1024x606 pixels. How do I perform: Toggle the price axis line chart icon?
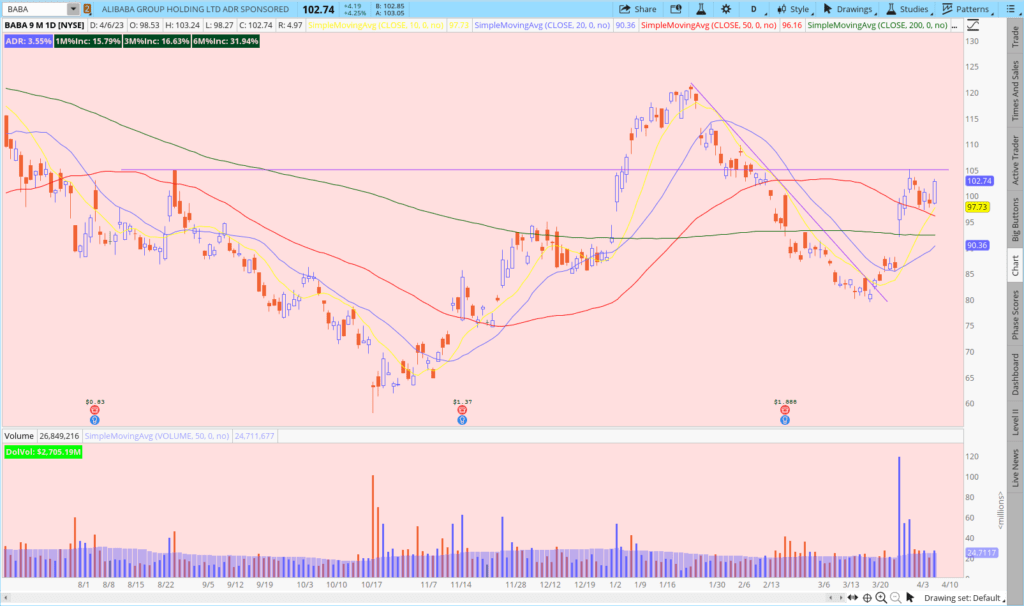pos(973,25)
